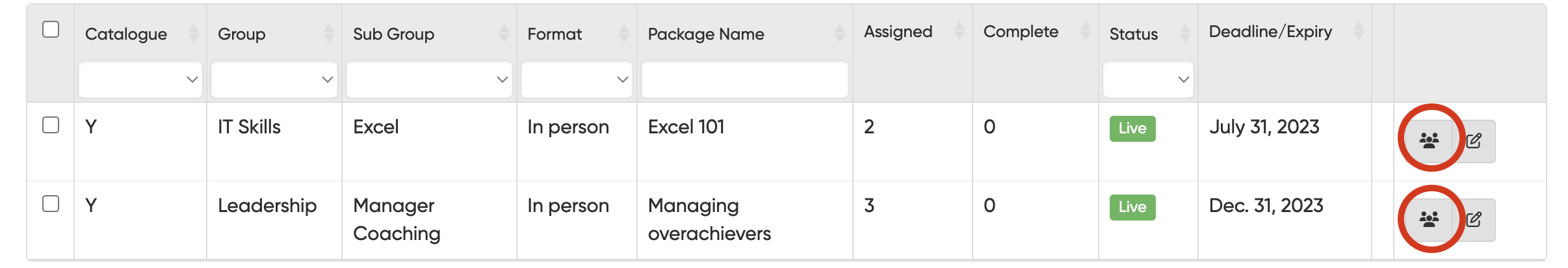Sort by Assigned column arrows

(x=959, y=31)
